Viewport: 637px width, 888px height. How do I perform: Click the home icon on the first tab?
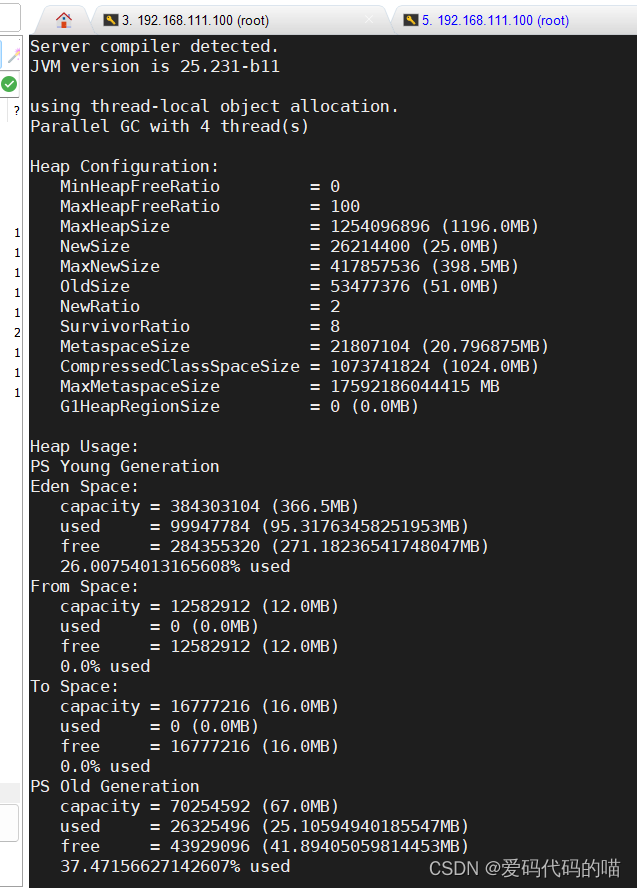pos(64,18)
